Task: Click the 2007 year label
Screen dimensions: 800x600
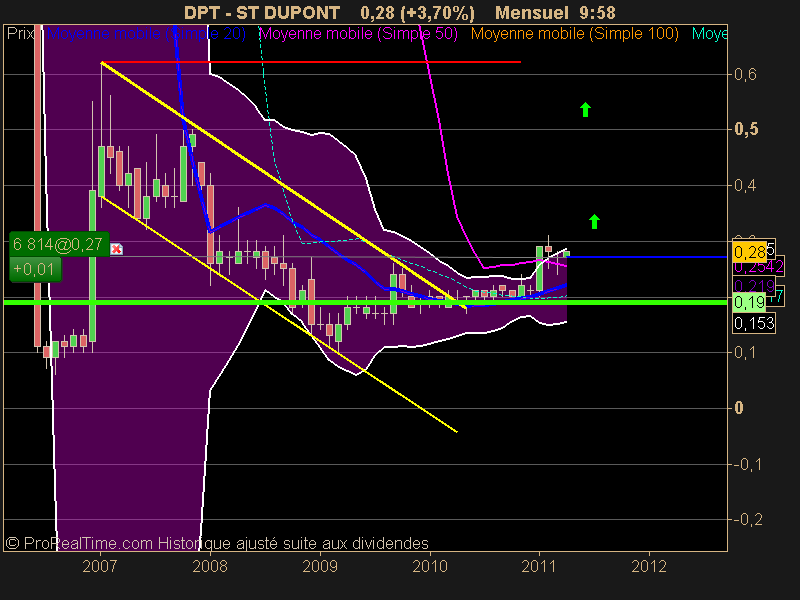Action: (x=100, y=566)
